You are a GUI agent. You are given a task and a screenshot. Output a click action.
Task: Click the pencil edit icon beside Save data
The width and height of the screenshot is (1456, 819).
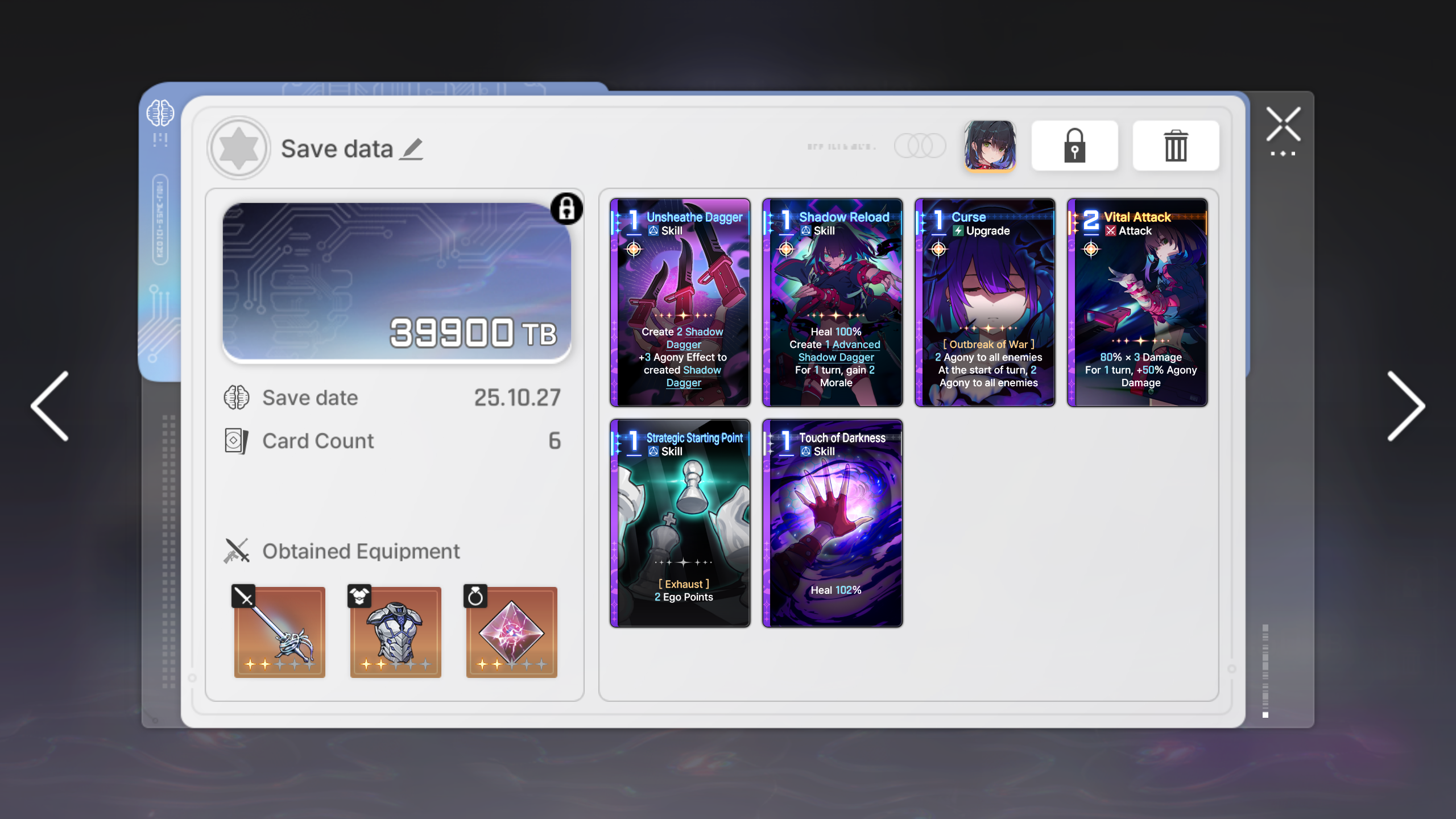(411, 149)
